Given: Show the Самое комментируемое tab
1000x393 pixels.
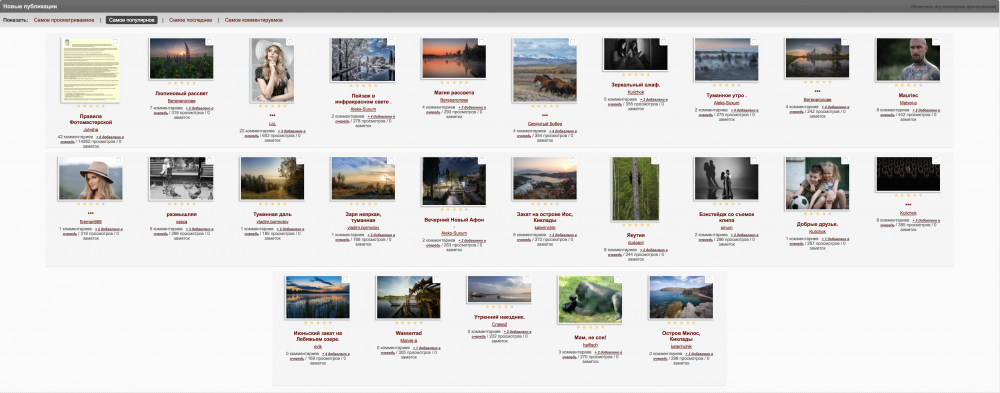Looking at the screenshot, I should (x=254, y=20).
